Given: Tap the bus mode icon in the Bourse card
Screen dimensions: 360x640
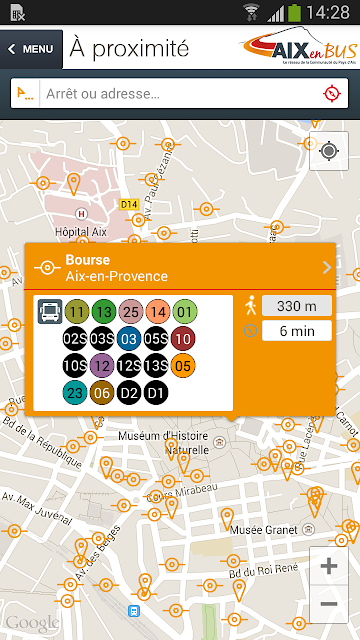Looking at the screenshot, I should click(50, 311).
